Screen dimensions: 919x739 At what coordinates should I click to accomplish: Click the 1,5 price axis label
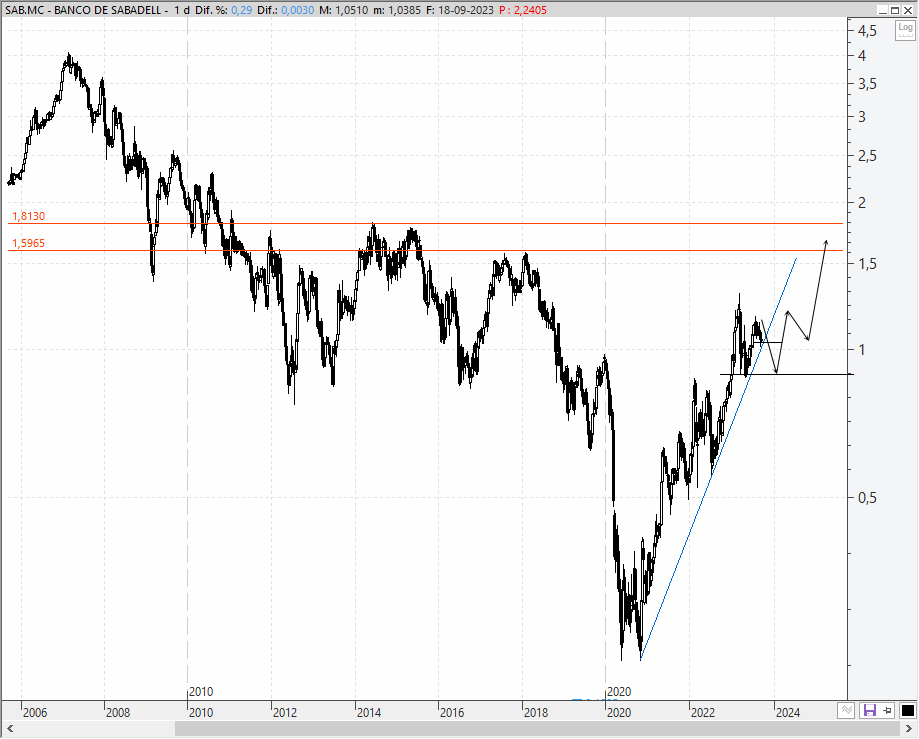click(x=867, y=264)
